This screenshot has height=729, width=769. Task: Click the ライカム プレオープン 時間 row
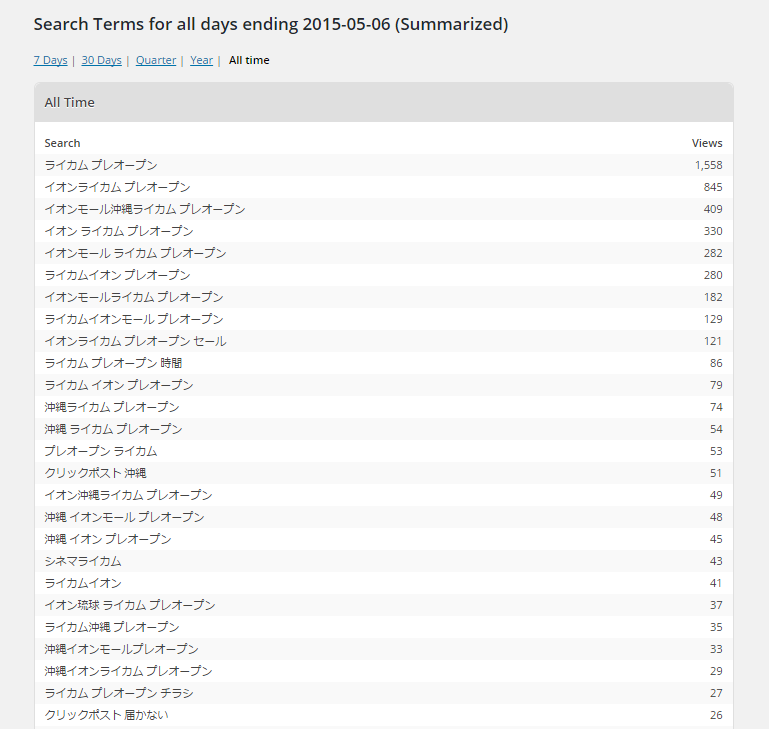[x=384, y=363]
